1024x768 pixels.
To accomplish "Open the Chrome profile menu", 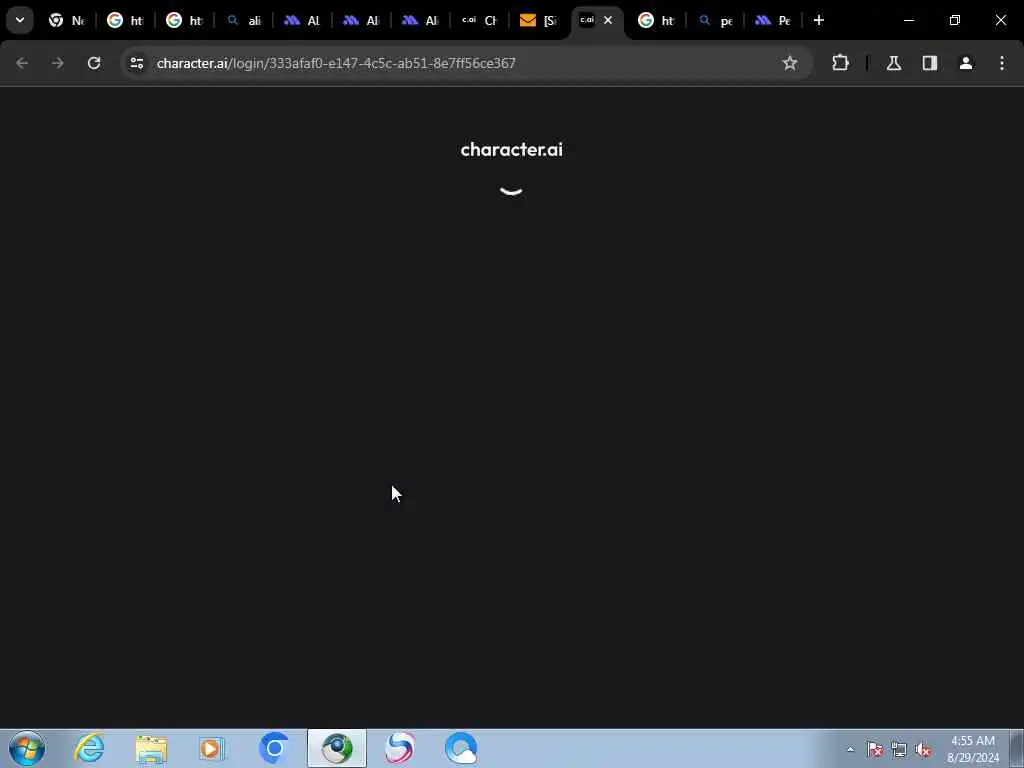I will click(x=966, y=63).
